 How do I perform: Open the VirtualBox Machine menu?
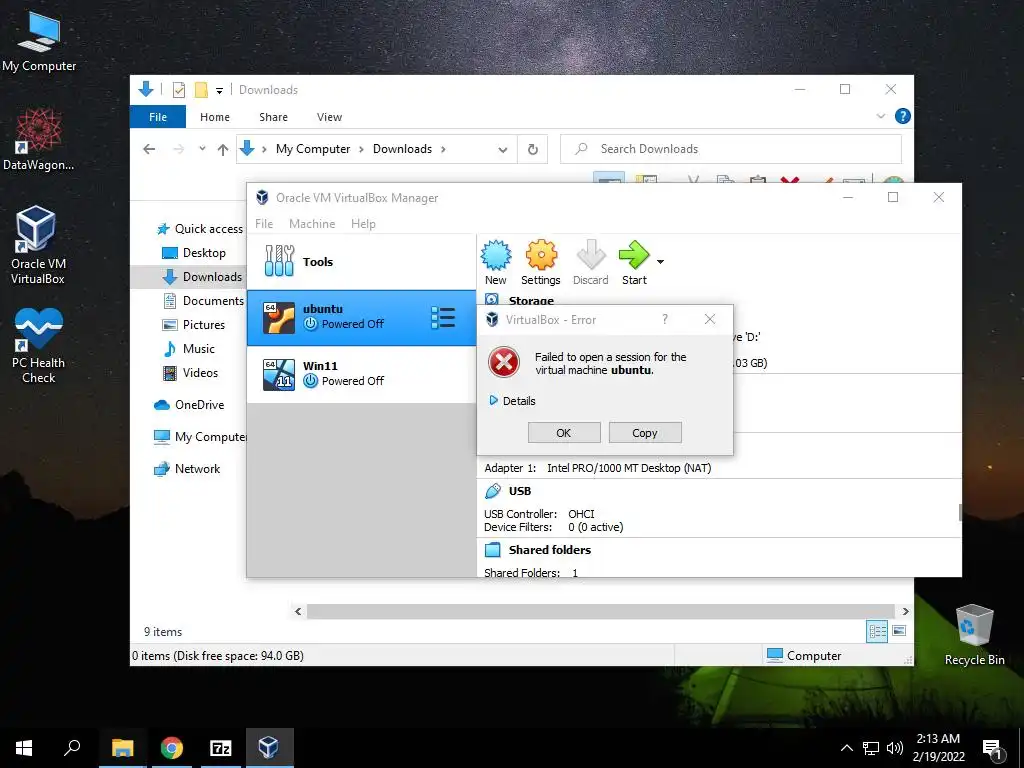[x=312, y=224]
